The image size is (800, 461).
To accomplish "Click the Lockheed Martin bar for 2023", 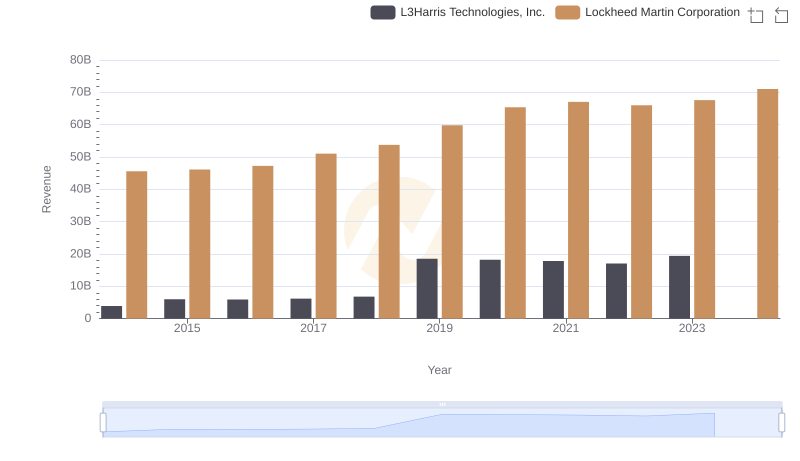I will (x=704, y=209).
